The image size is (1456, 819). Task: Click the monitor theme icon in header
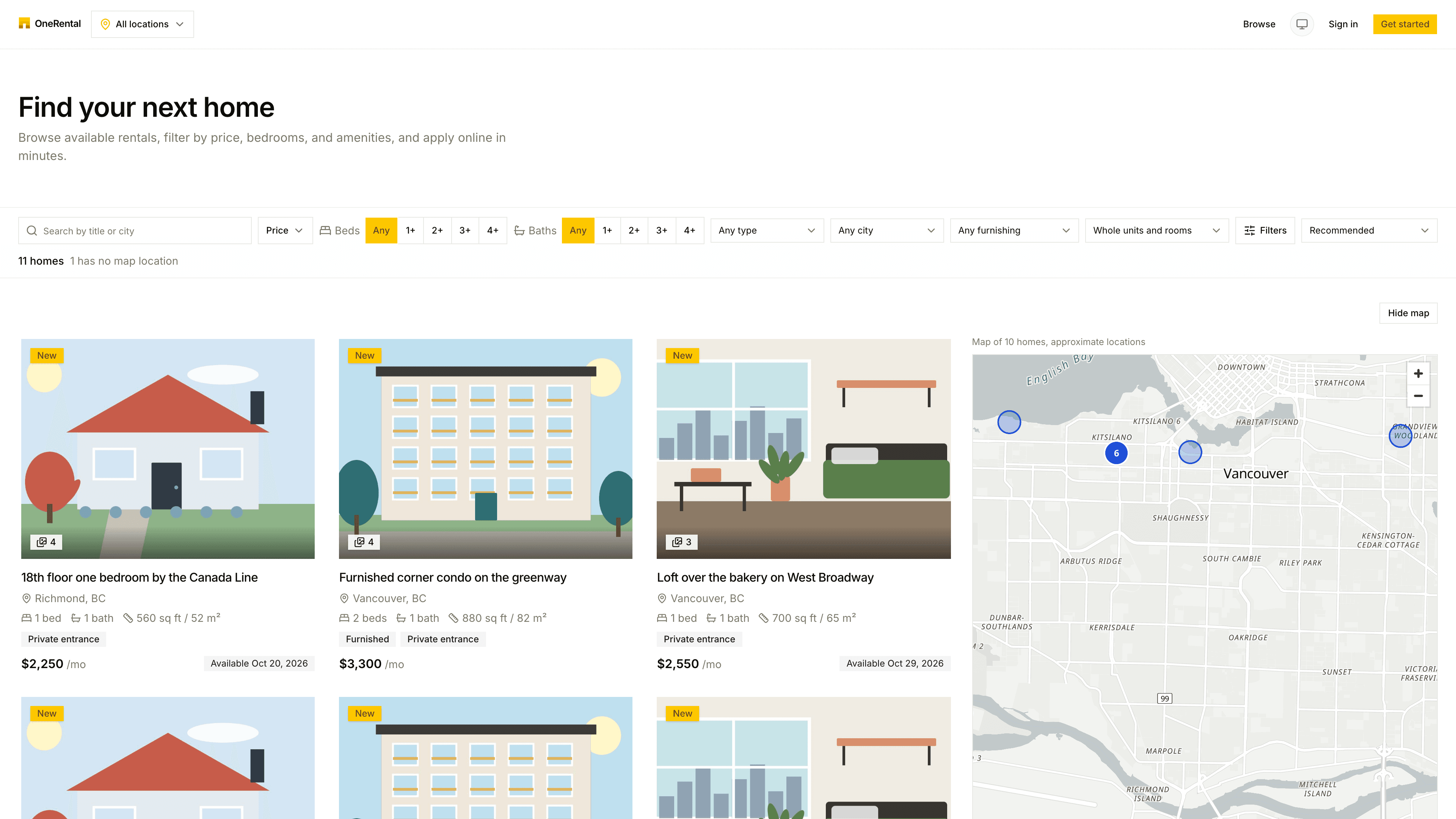(1302, 24)
